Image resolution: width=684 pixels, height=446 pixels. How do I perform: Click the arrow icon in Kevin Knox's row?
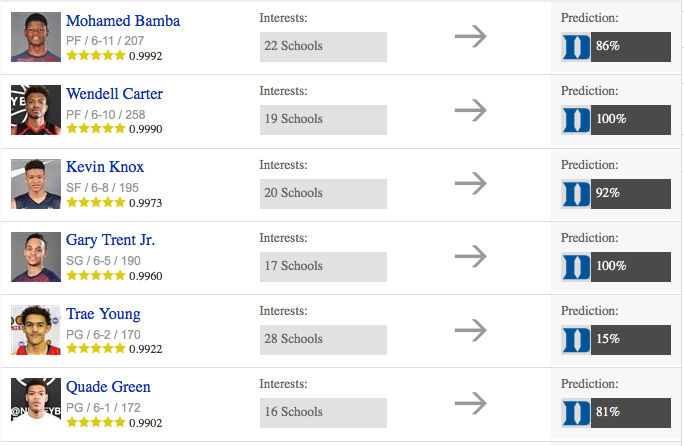pyautogui.click(x=470, y=183)
